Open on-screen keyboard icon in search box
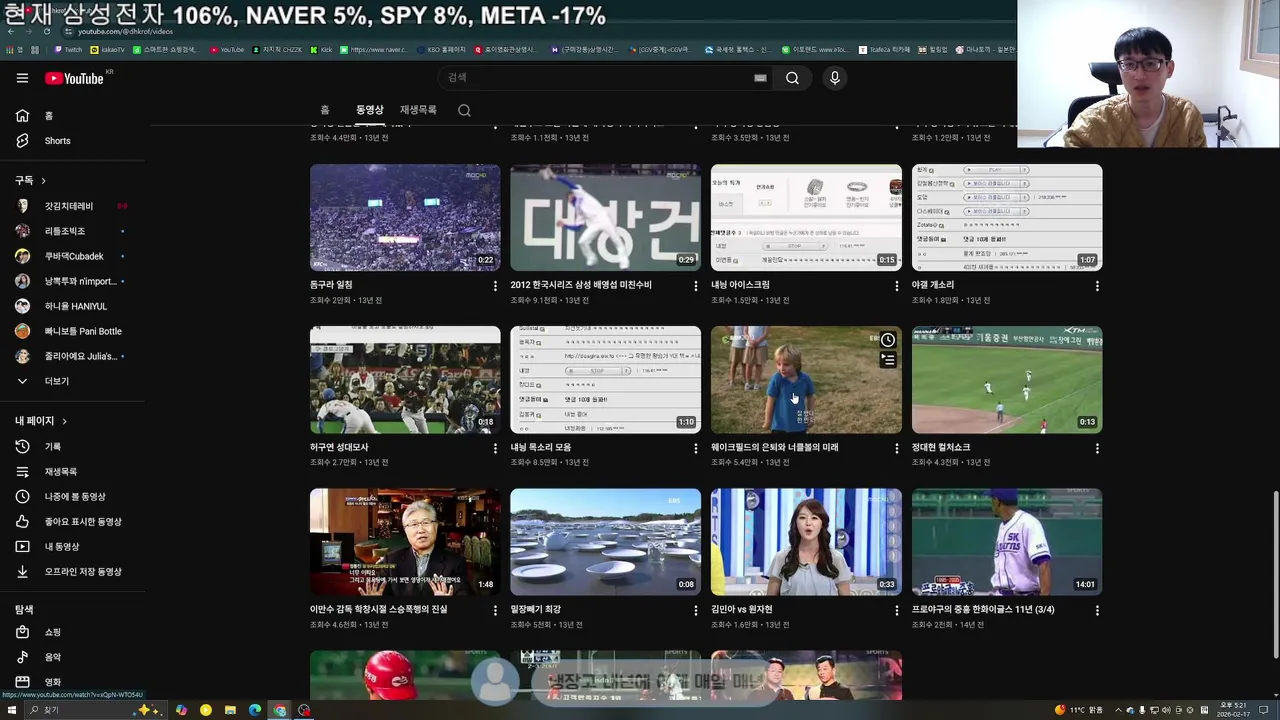 point(760,78)
